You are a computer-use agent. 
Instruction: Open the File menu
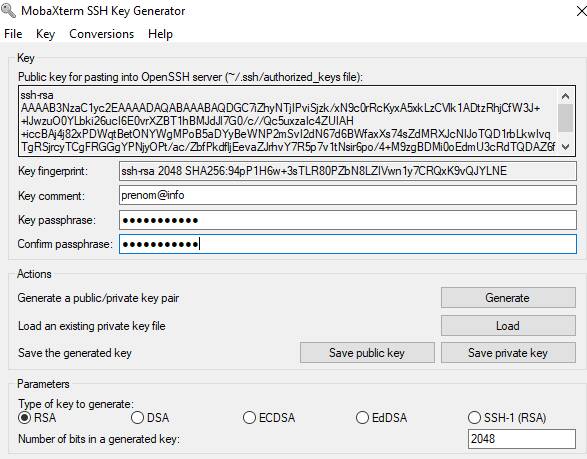pyautogui.click(x=13, y=34)
